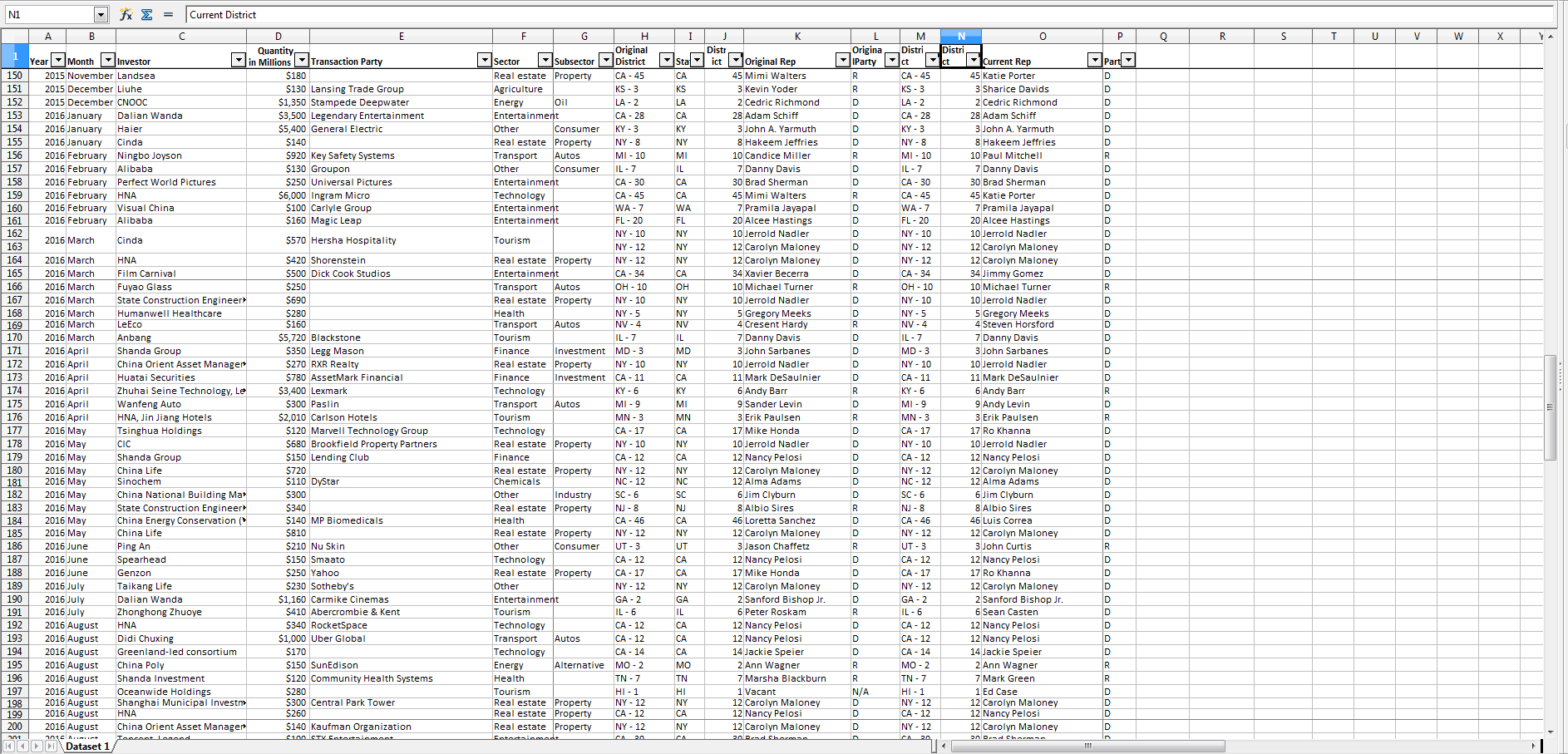Select the cell containing Hersha Hospitality
Viewport: 1568px width, 754px height.
pos(401,240)
